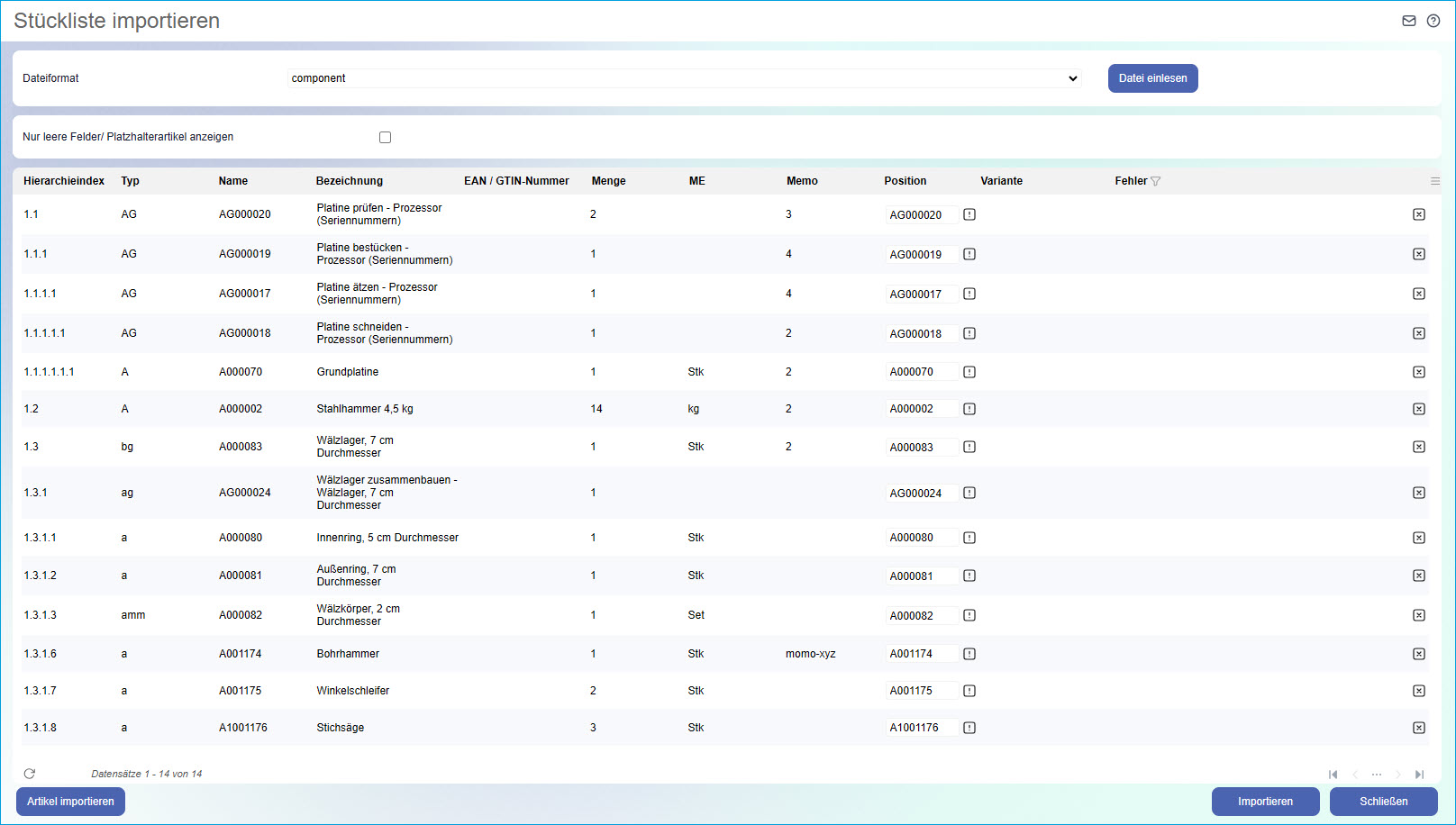Viewport: 1456px width, 825px height.
Task: Click the Artikel importieren button
Action: tap(70, 802)
